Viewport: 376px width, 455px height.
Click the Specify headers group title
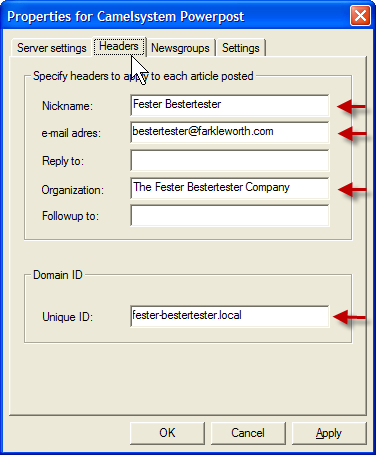tap(143, 76)
